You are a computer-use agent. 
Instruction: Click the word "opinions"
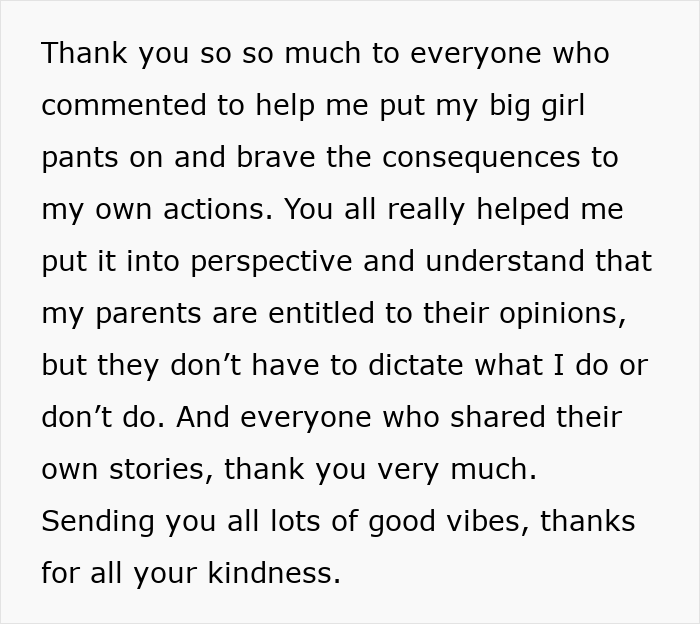pos(562,313)
